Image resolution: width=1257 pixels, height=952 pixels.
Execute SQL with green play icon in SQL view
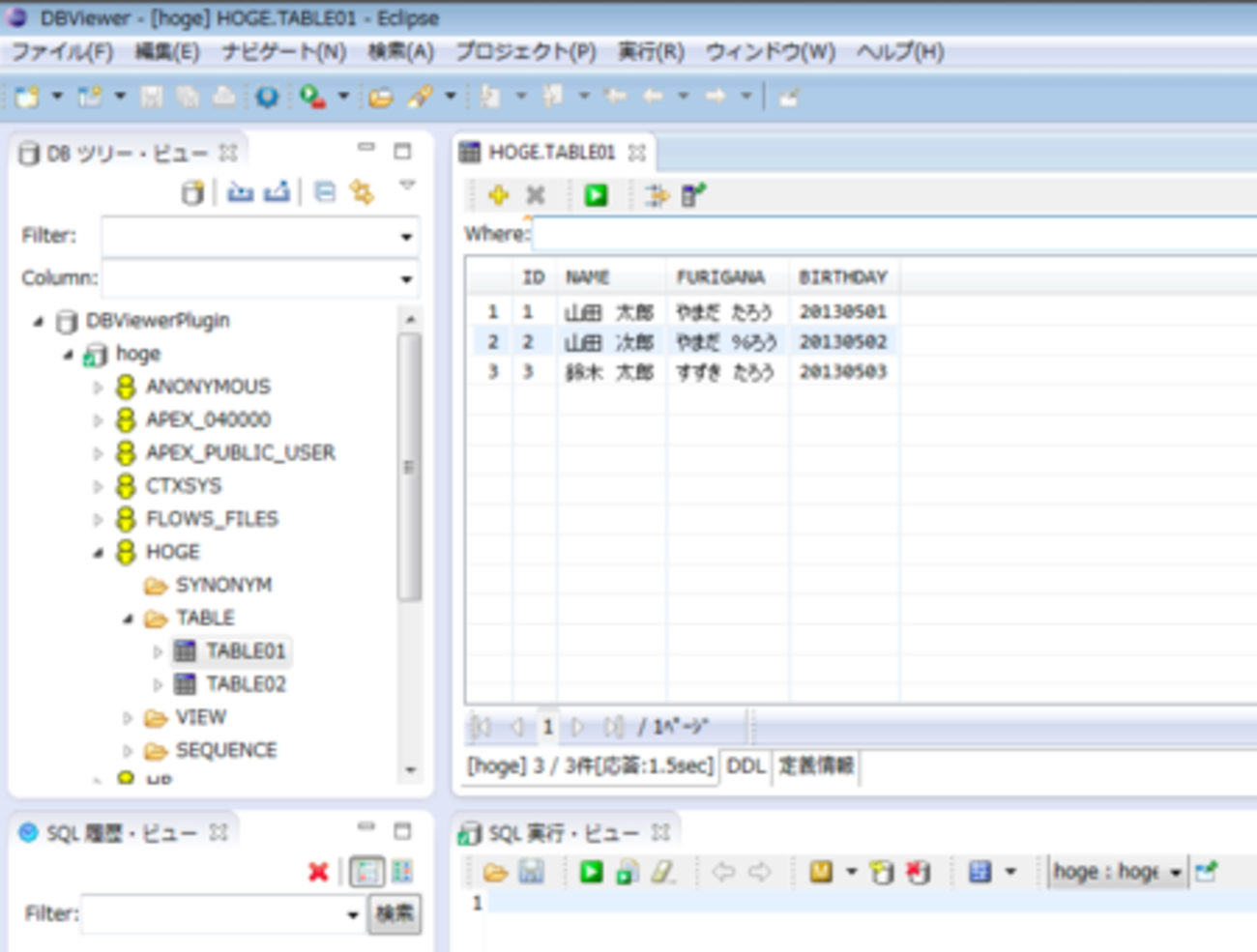591,872
